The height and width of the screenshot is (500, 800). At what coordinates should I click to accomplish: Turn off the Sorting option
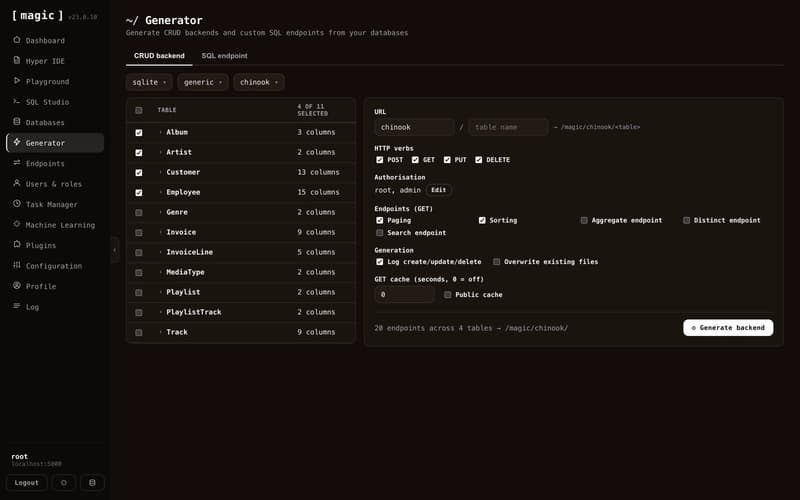tap(482, 220)
